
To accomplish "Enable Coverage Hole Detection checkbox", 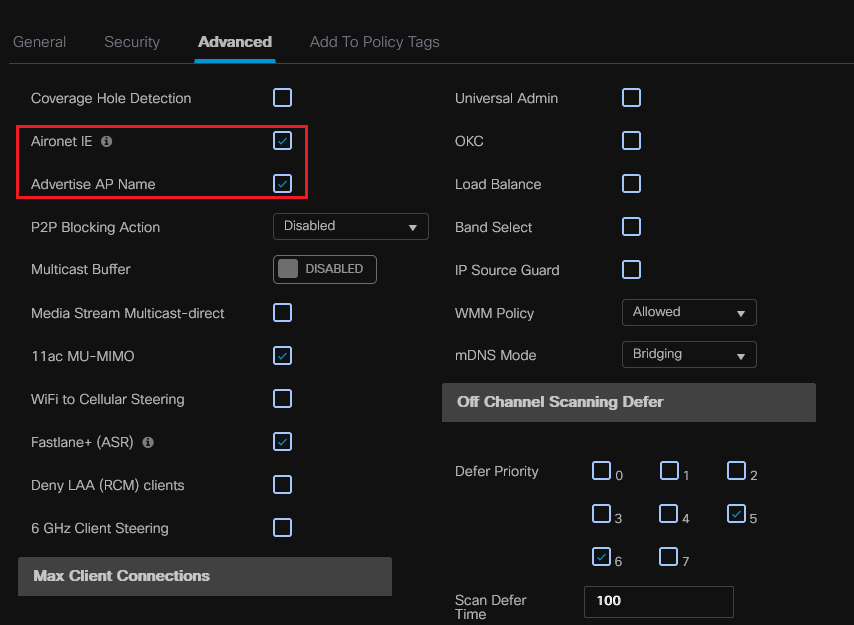I will 283,97.
